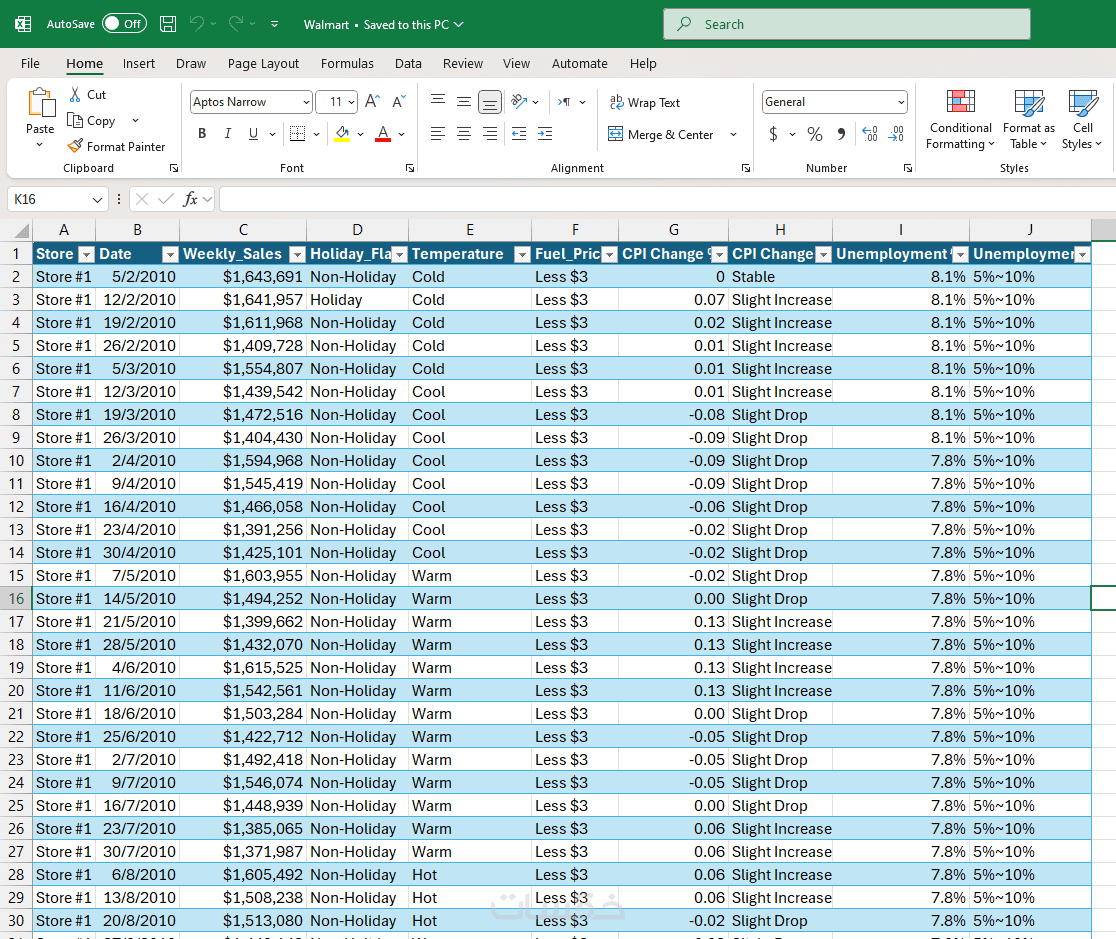Open the Temperature column filter dropdown
This screenshot has height=939, width=1116.
pyautogui.click(x=521, y=255)
